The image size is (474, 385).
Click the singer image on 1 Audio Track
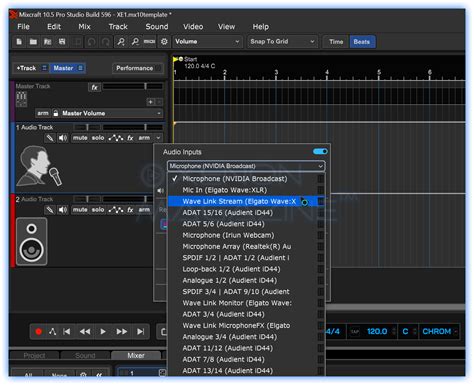39,166
